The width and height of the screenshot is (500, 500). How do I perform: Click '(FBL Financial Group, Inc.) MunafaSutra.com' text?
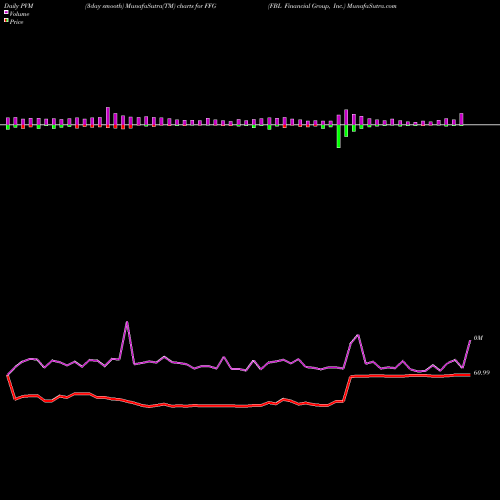click(332, 6)
